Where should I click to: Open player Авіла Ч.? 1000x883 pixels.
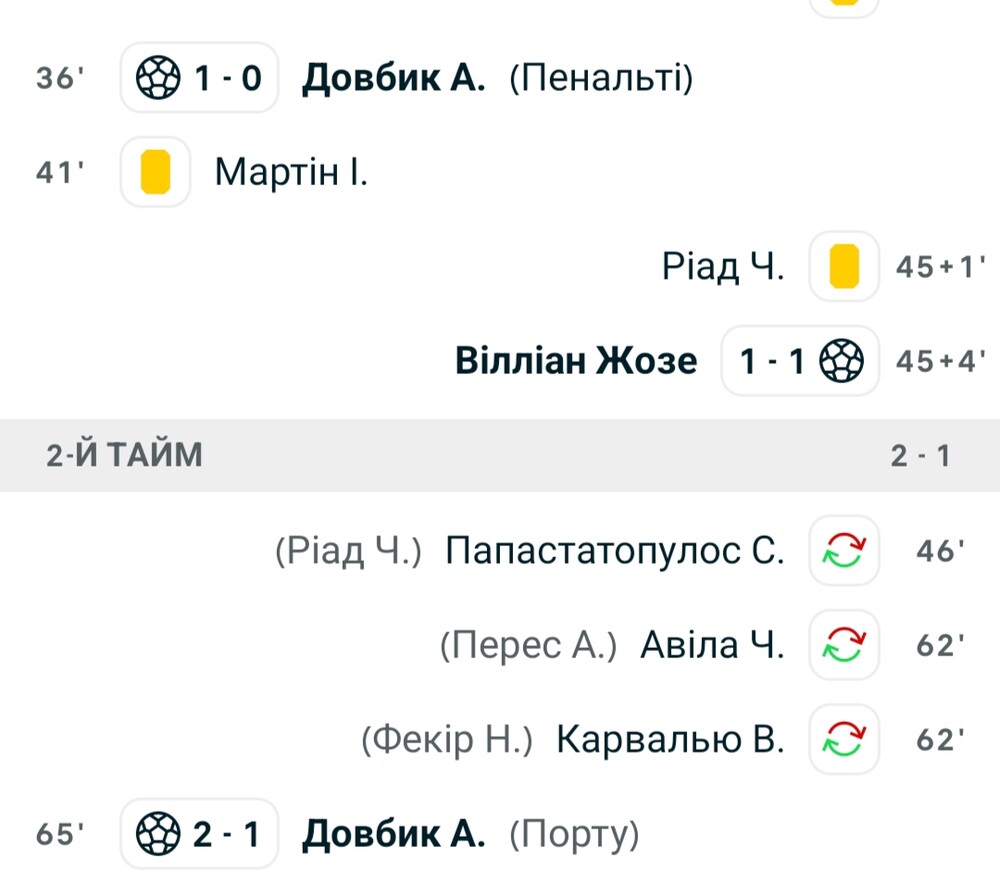pos(712,645)
